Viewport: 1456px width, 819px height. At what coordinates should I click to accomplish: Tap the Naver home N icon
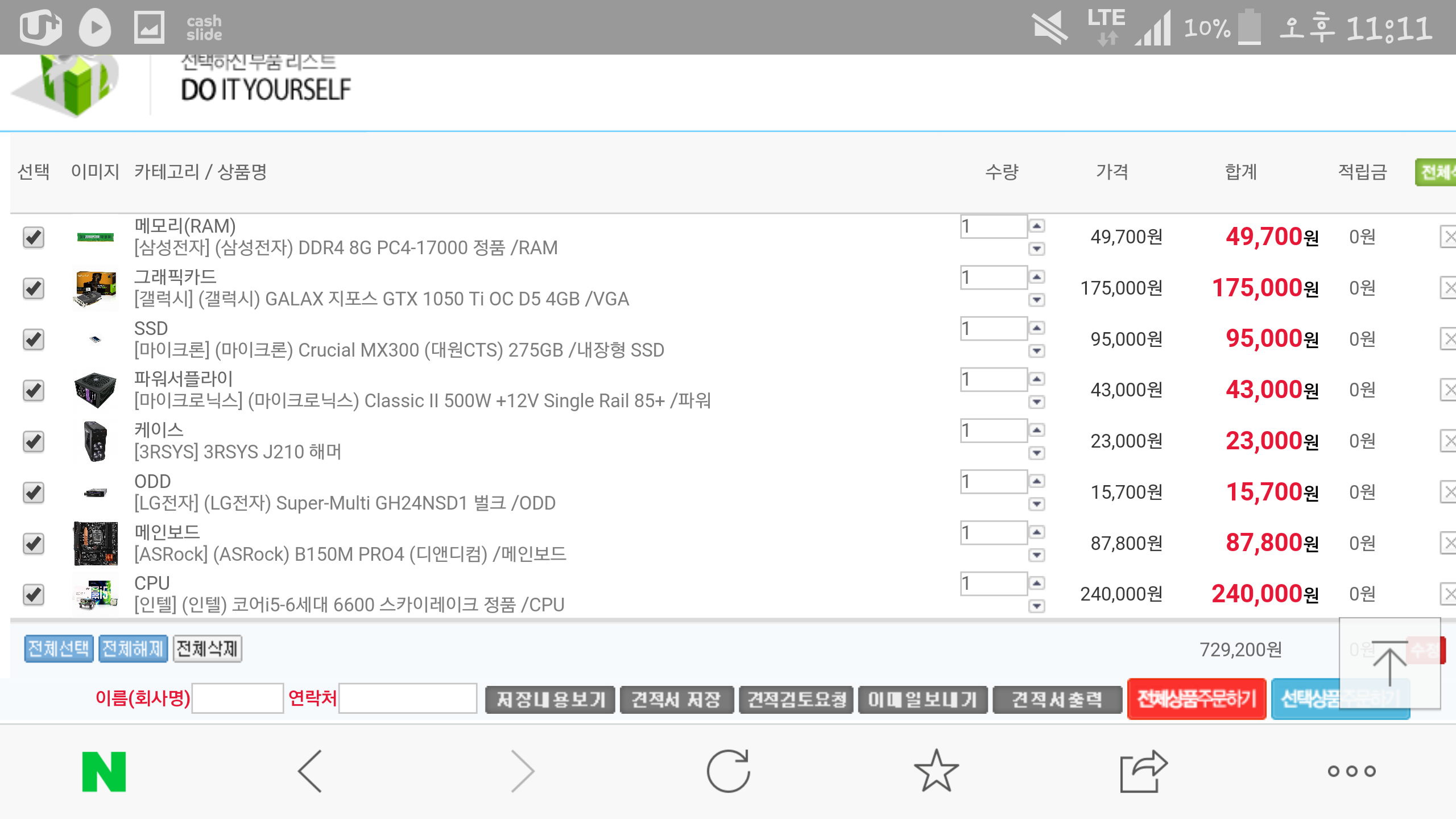(x=104, y=771)
